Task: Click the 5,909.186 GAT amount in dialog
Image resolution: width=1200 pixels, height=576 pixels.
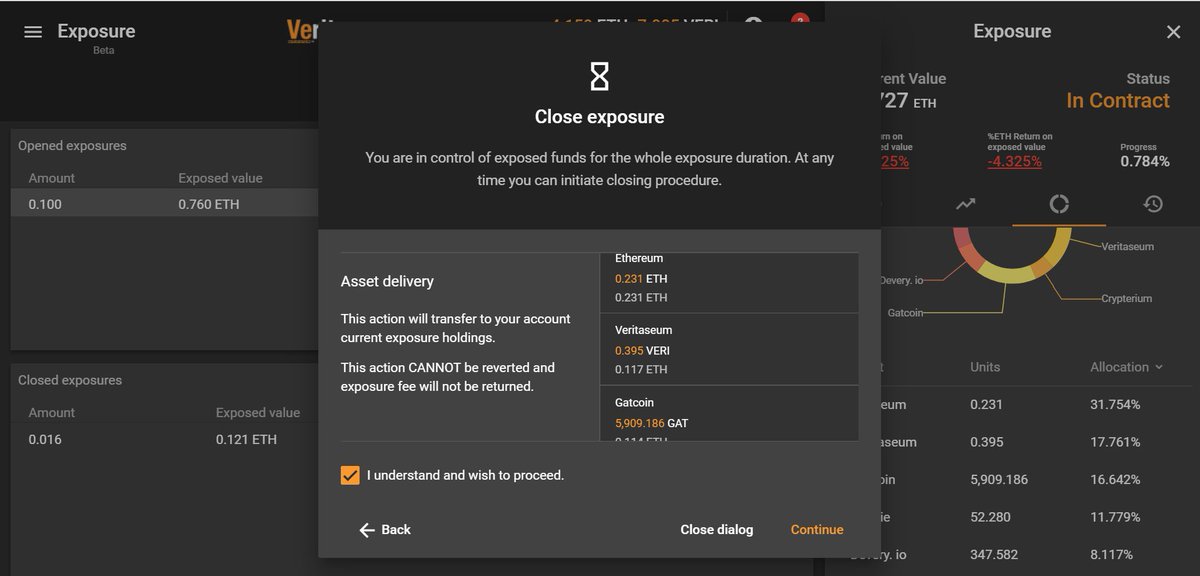Action: click(x=651, y=423)
